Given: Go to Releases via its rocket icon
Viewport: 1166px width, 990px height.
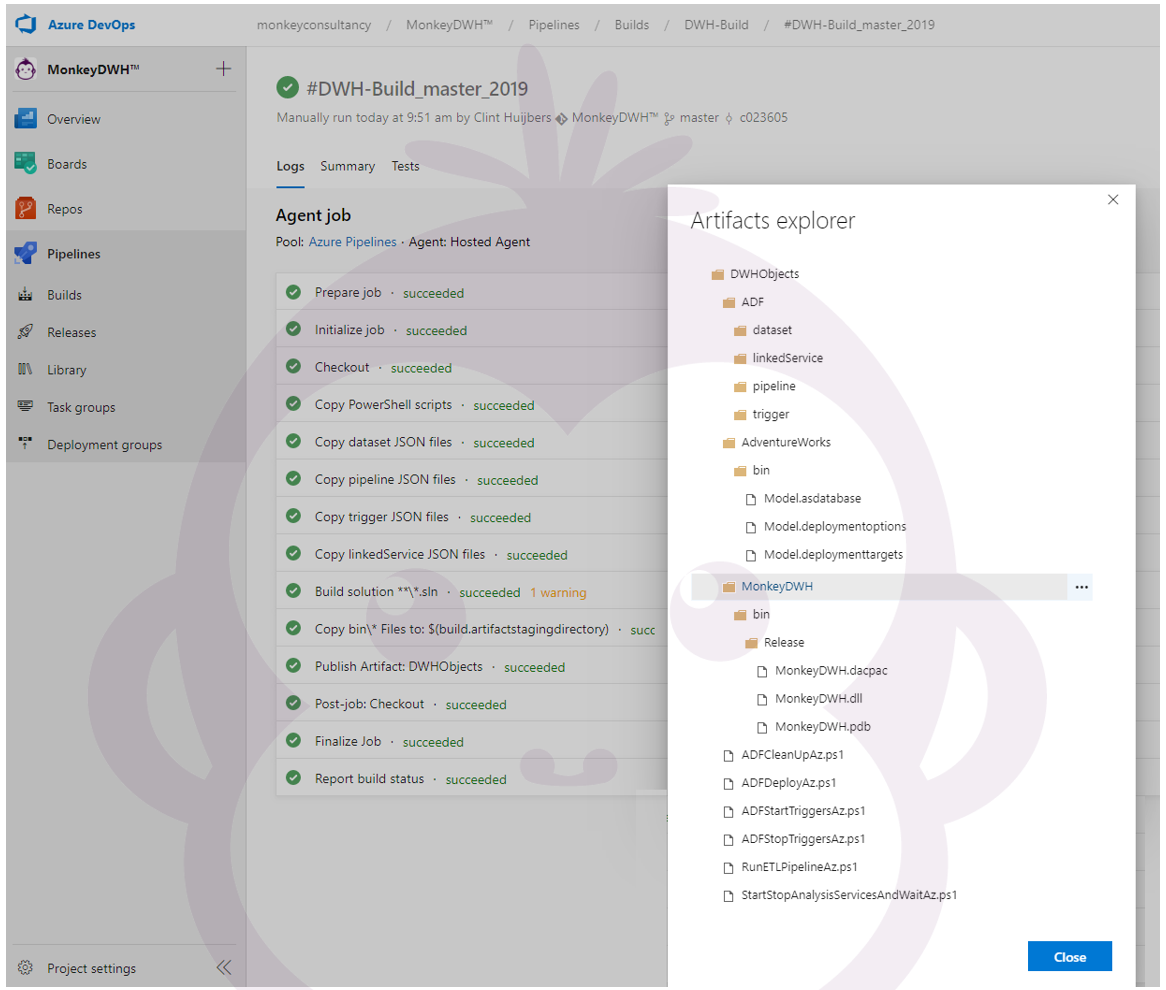Looking at the screenshot, I should (25, 332).
